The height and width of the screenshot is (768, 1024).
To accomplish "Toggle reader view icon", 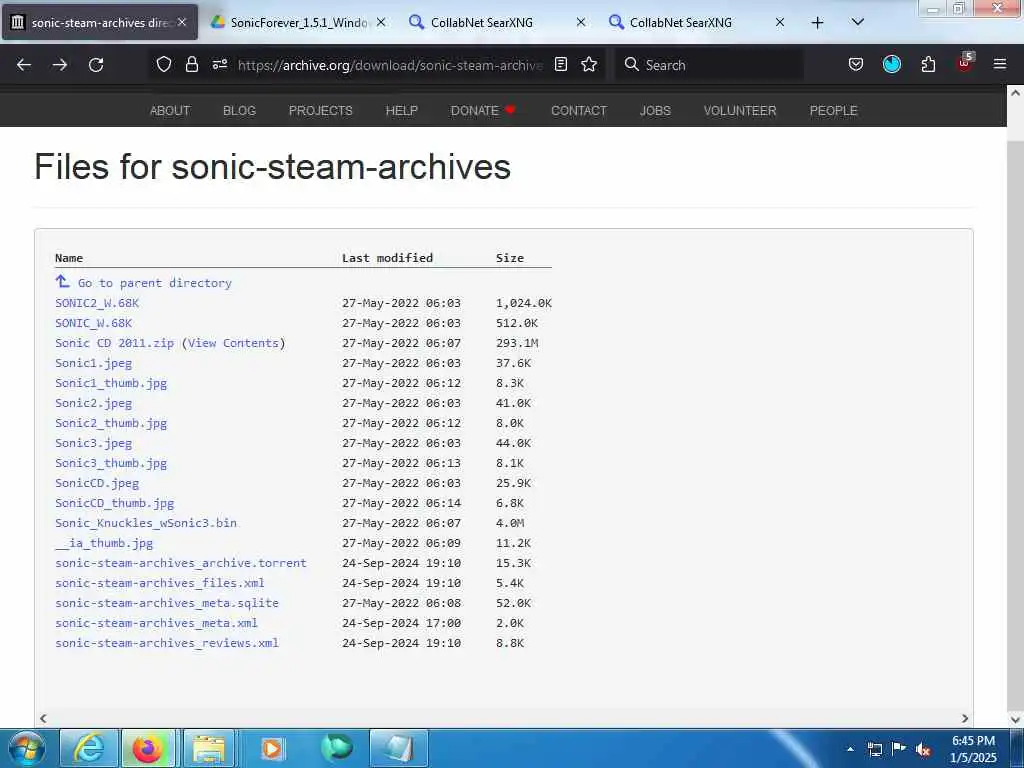I will click(560, 64).
